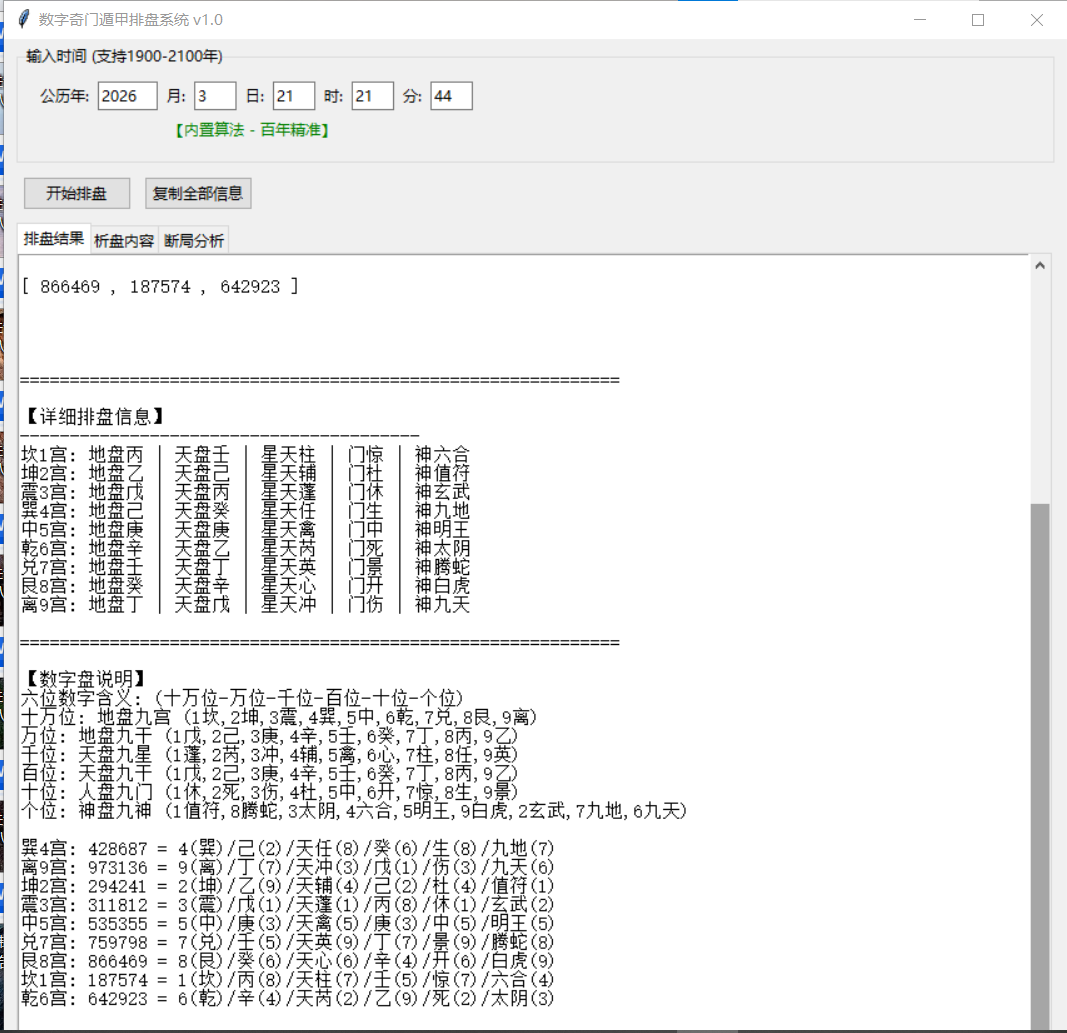The image size is (1067, 1033).
Task: Close the 数字奇门遁甲 window
Action: coord(1036,20)
